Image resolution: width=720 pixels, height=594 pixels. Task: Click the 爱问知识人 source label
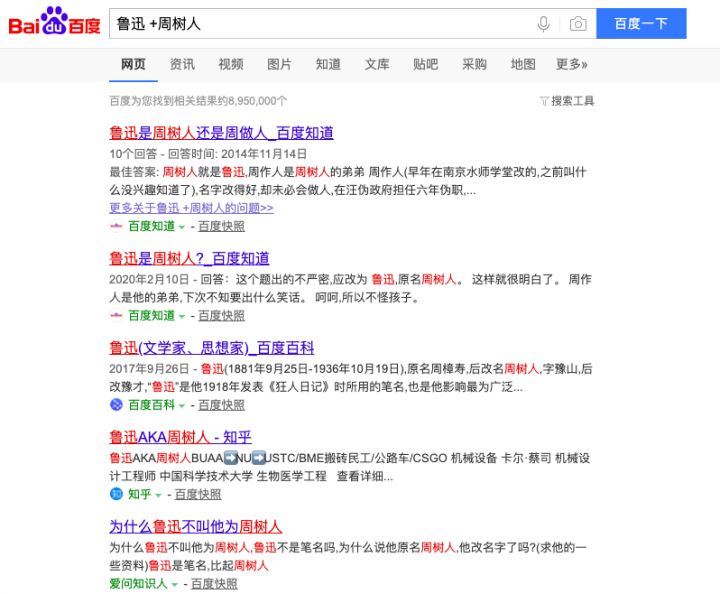[138, 584]
